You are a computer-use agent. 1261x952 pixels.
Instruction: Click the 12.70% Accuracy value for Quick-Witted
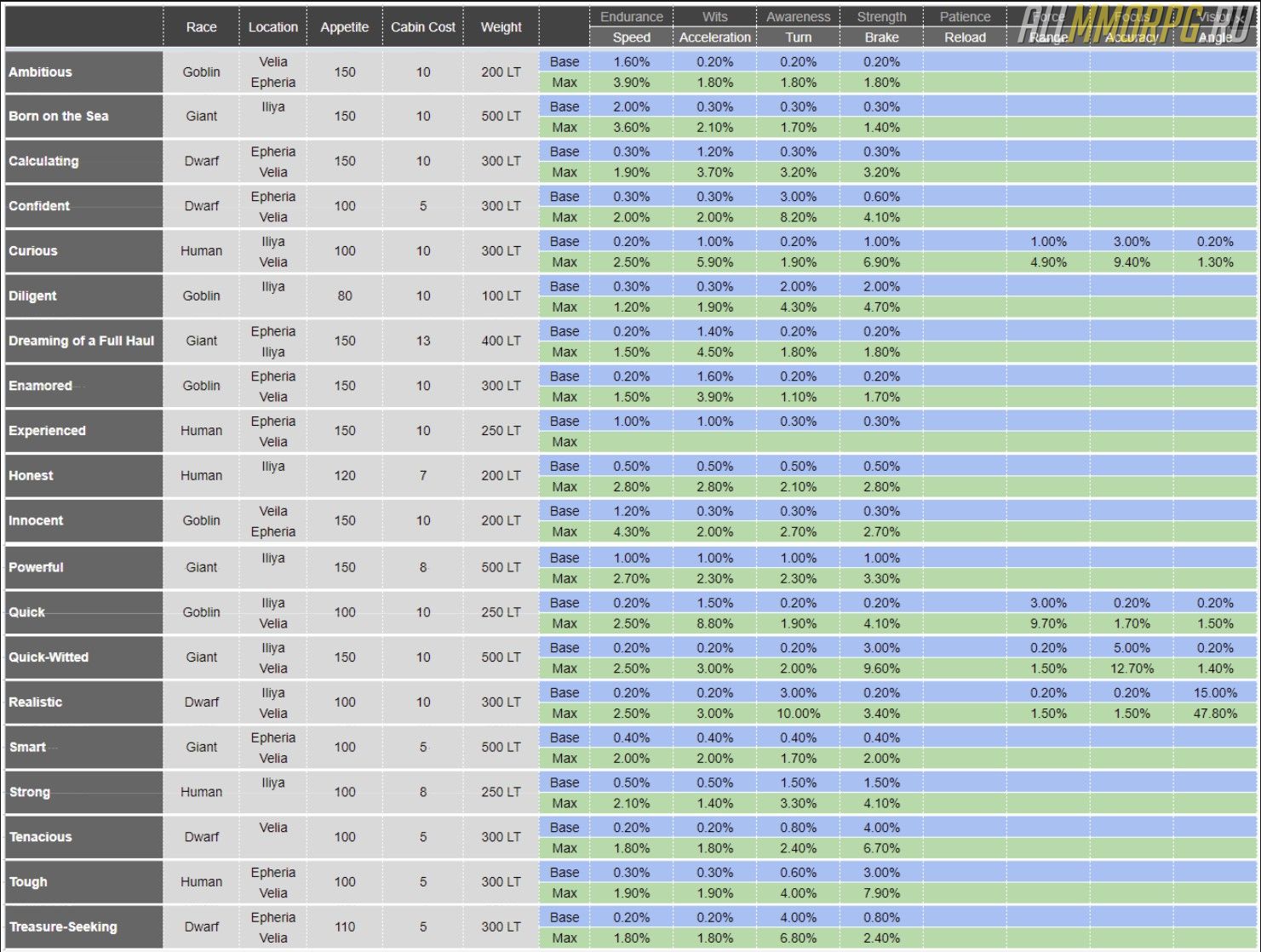point(1132,669)
